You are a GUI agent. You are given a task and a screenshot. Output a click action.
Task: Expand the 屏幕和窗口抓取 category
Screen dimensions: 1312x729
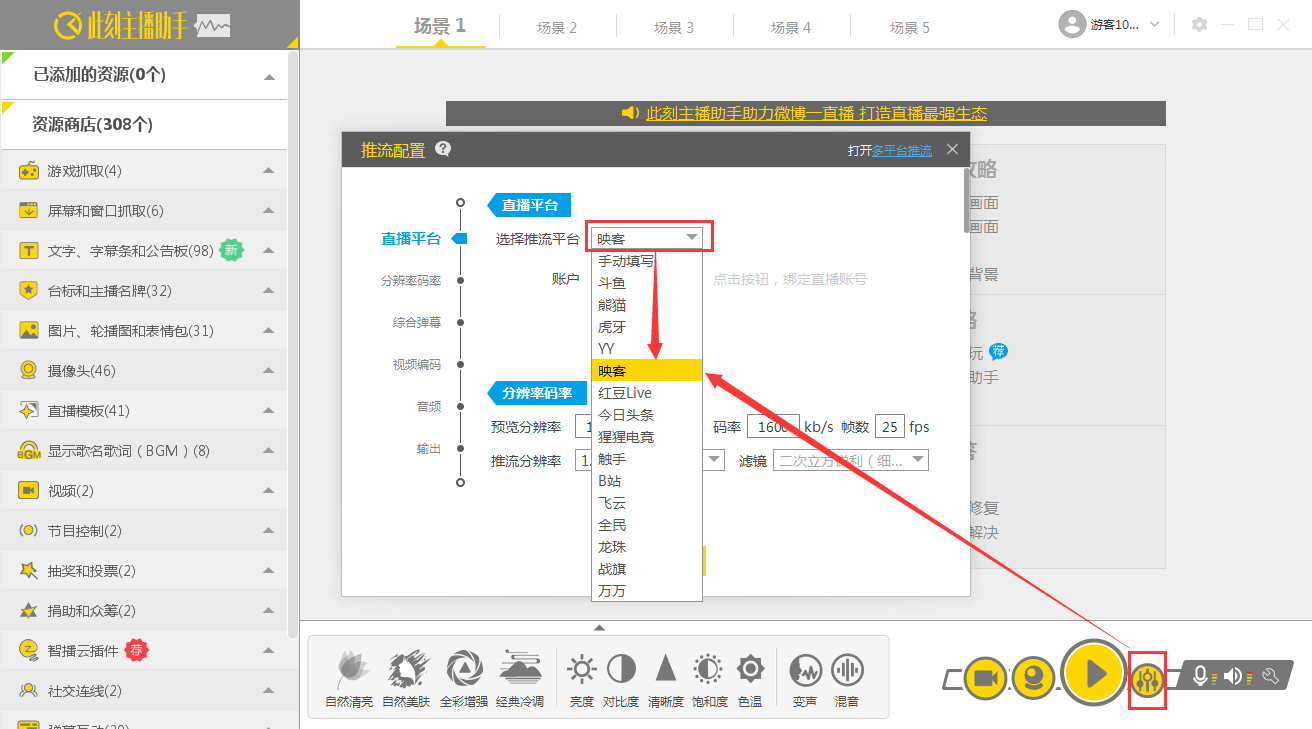click(x=269, y=211)
